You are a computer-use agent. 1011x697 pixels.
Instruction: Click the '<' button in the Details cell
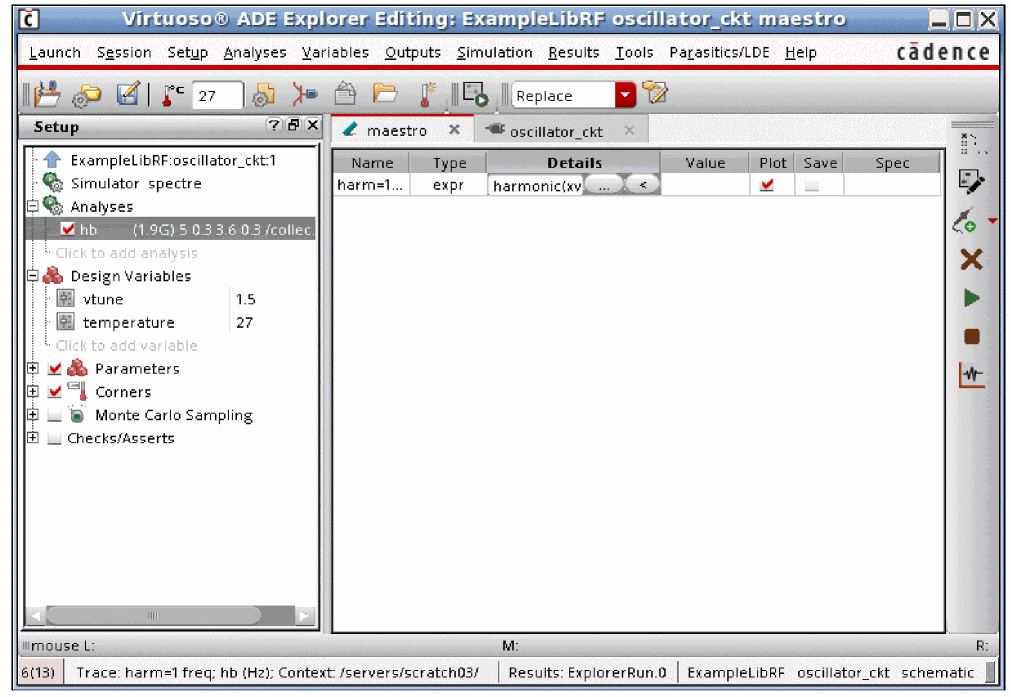[x=642, y=186]
